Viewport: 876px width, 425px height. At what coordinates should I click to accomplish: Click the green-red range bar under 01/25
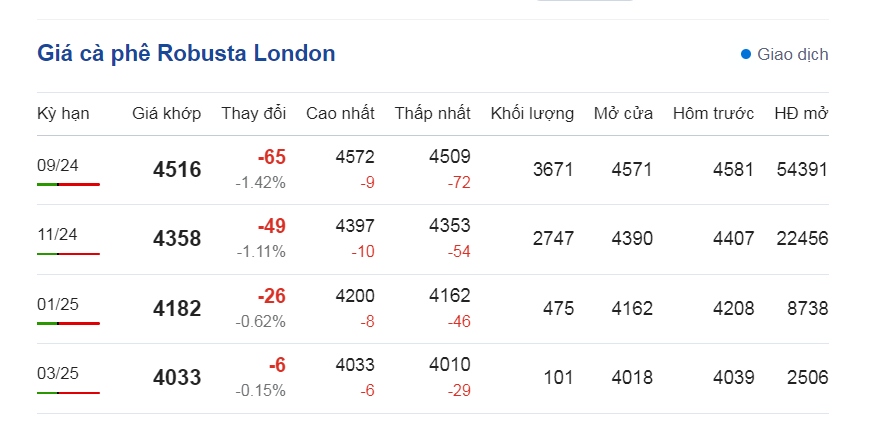68,324
